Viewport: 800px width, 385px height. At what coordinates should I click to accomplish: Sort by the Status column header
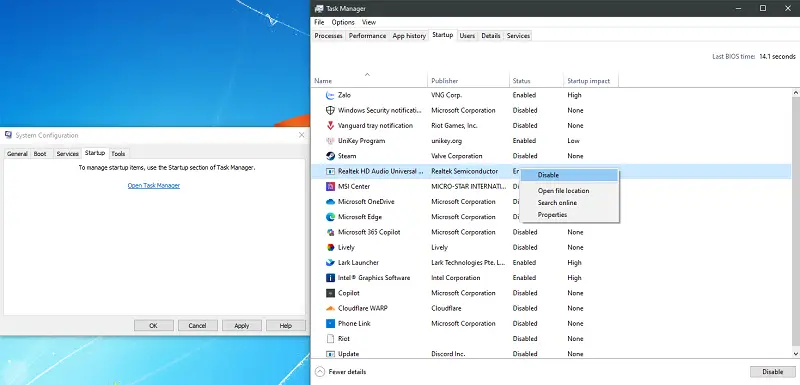[x=537, y=81]
